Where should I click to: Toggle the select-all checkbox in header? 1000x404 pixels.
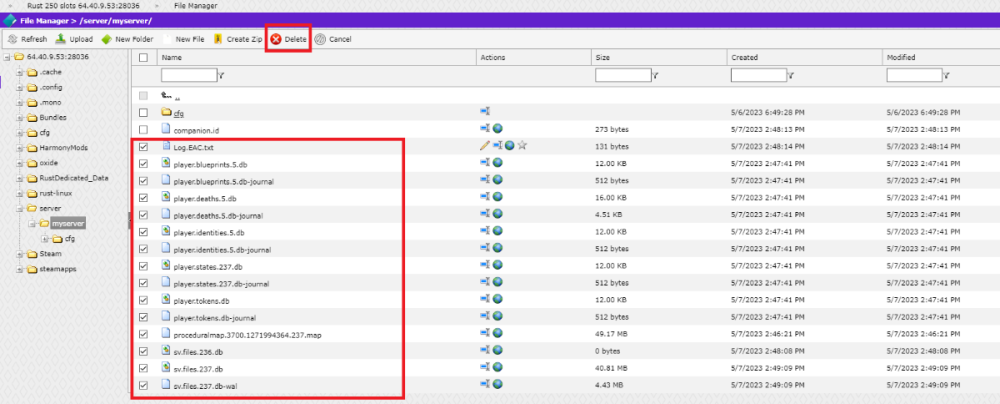click(144, 58)
